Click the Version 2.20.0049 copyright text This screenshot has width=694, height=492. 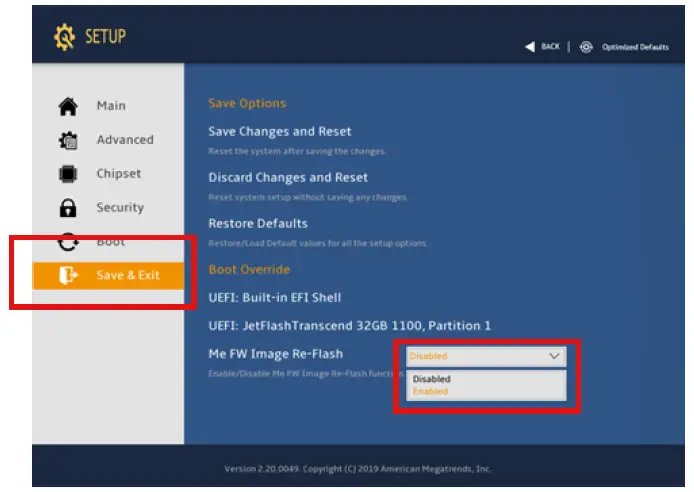358,469
